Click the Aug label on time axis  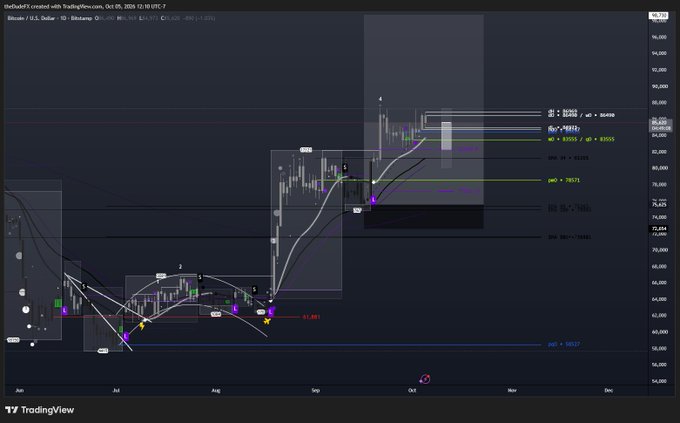(x=216, y=390)
